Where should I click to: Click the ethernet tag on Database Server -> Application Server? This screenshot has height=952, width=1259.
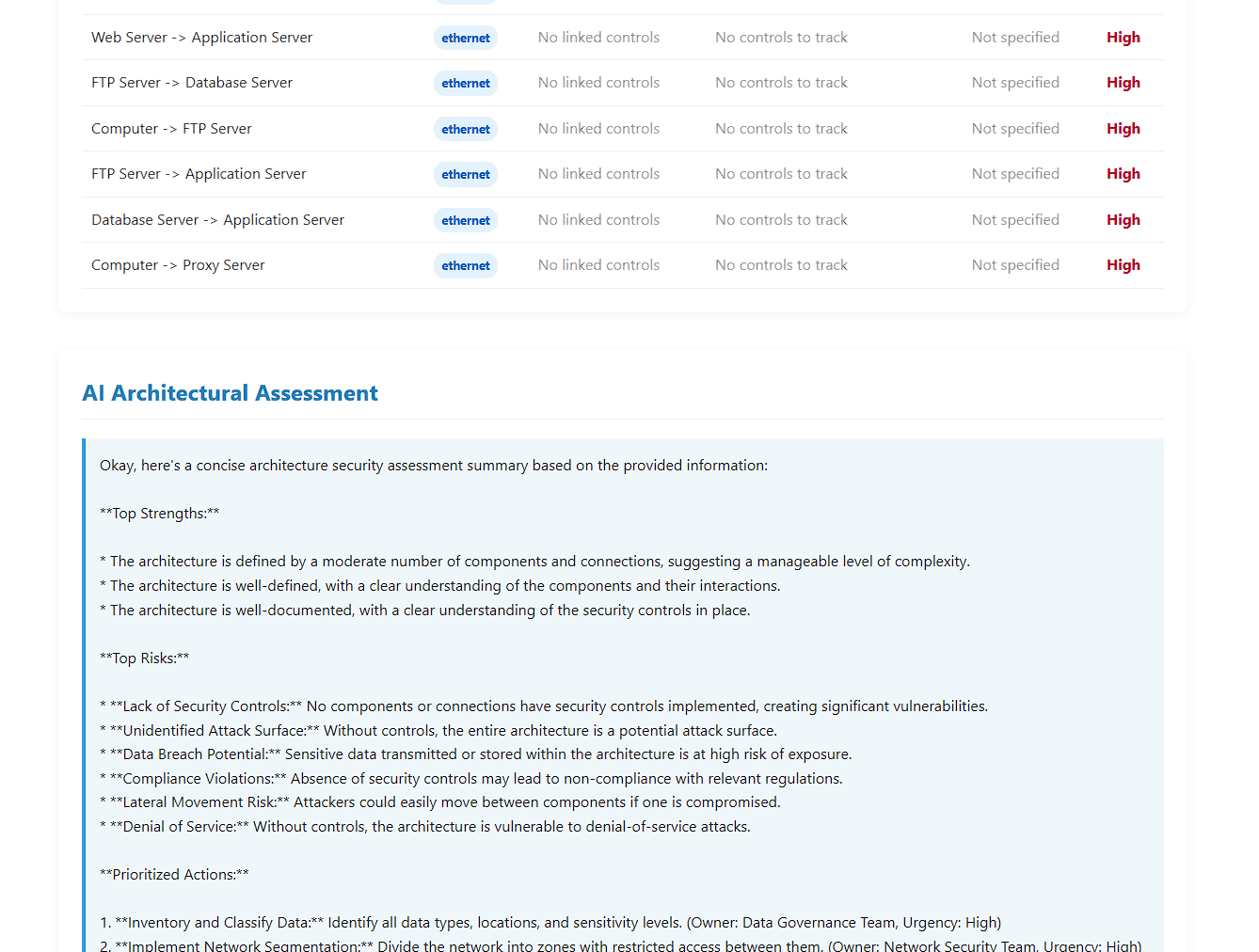[466, 219]
